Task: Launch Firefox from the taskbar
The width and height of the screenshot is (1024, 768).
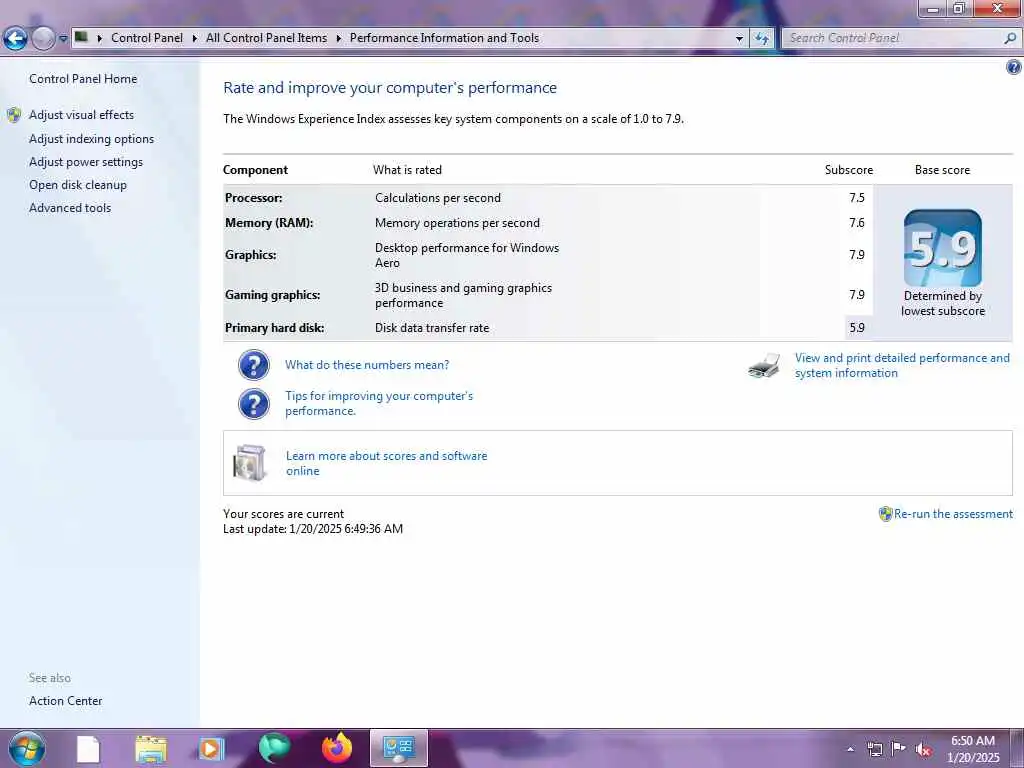Action: click(x=336, y=748)
